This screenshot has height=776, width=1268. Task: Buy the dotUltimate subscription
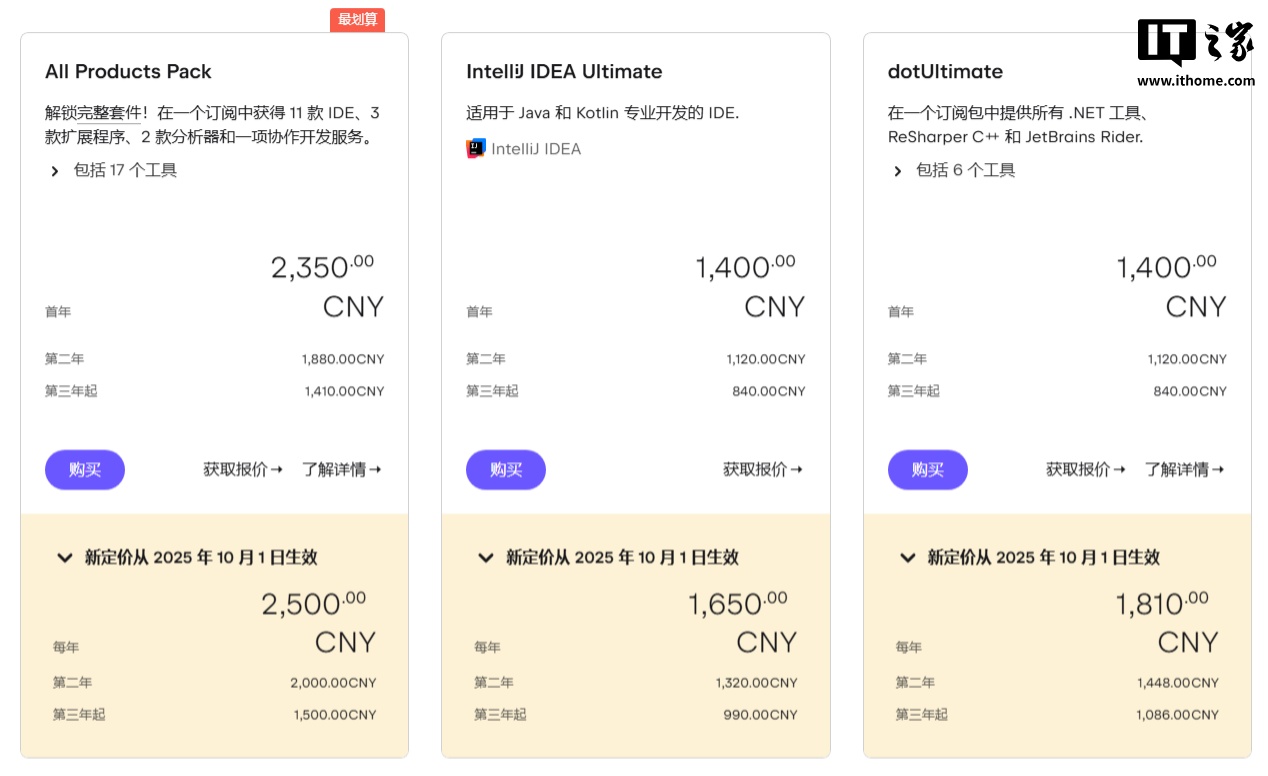(927, 470)
